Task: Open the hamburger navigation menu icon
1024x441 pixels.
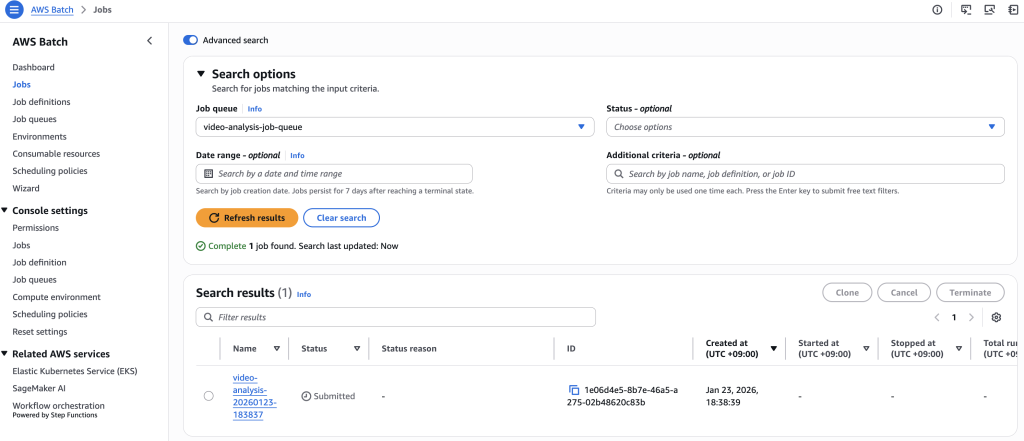Action: [x=14, y=10]
